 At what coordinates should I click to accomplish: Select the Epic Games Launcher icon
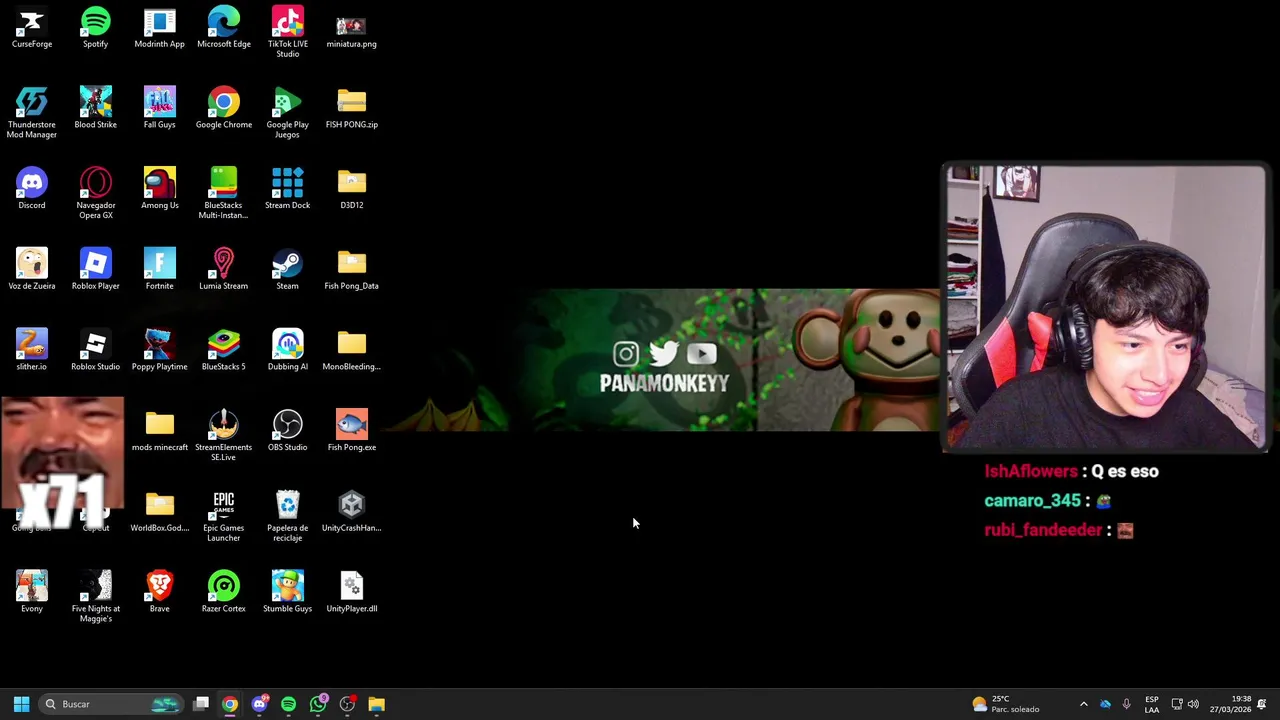[224, 517]
